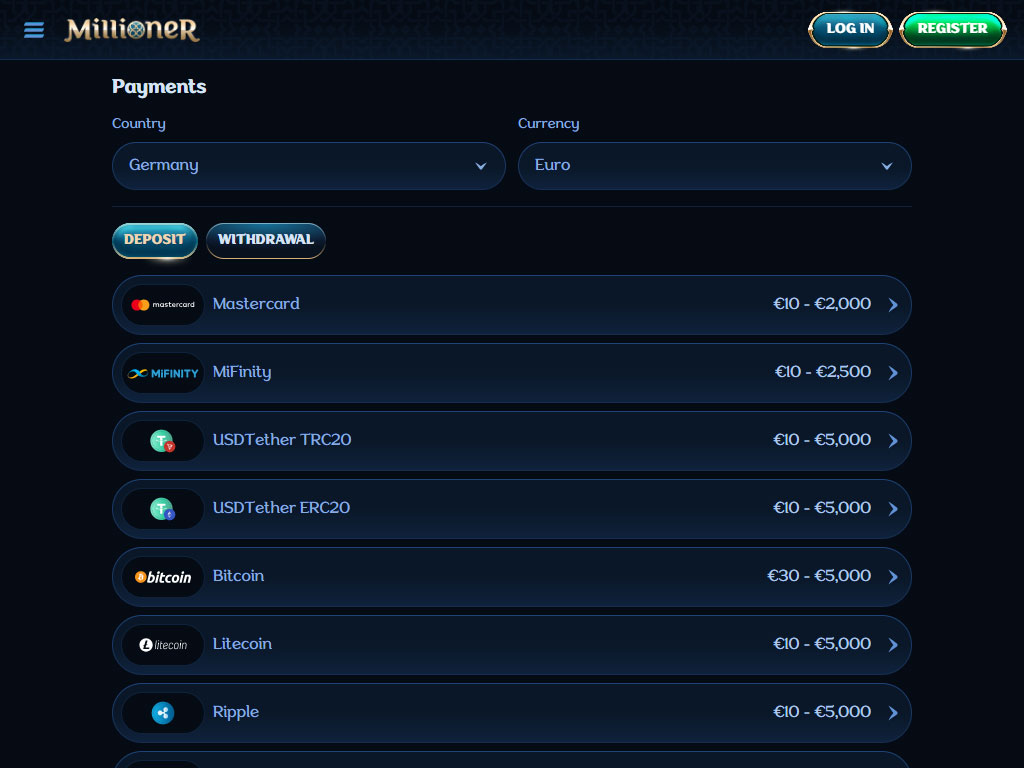This screenshot has width=1024, height=768.
Task: Open the hamburger menu icon
Action: pos(34,30)
